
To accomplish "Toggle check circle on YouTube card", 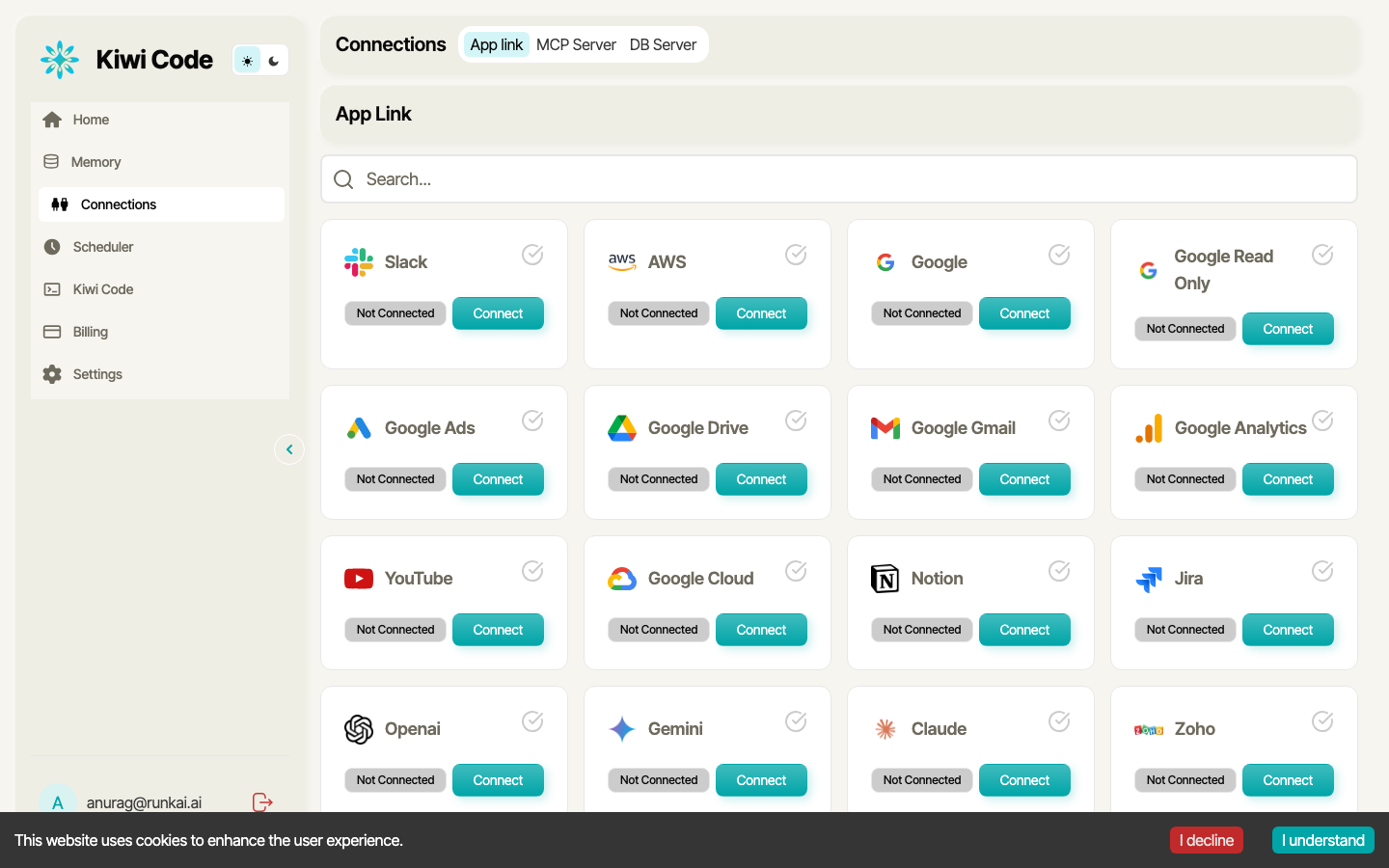I will coord(532,571).
